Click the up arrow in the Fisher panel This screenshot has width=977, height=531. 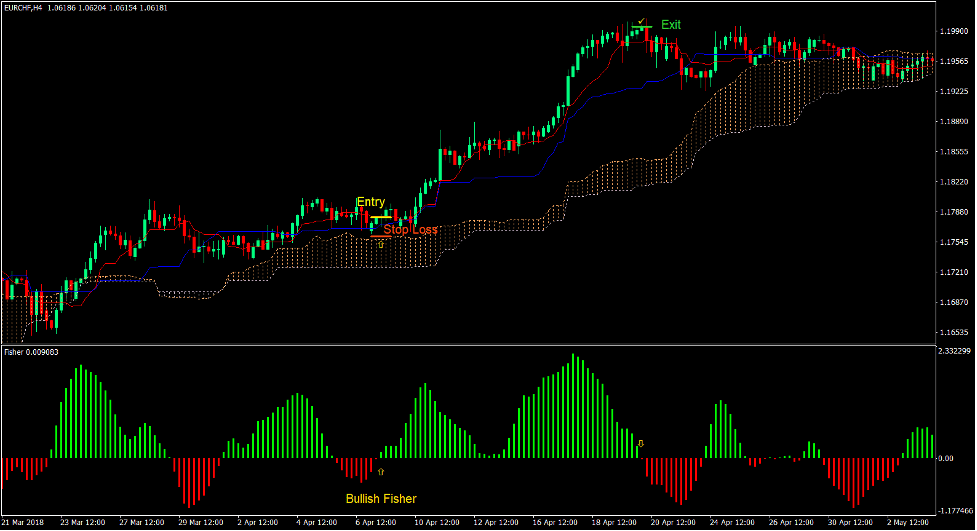tap(381, 472)
